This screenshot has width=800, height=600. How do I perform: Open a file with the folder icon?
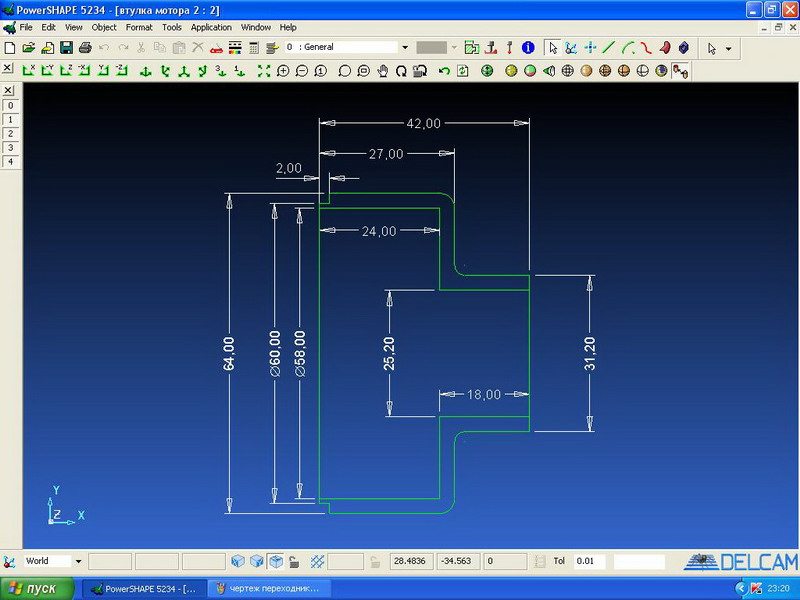click(x=29, y=48)
